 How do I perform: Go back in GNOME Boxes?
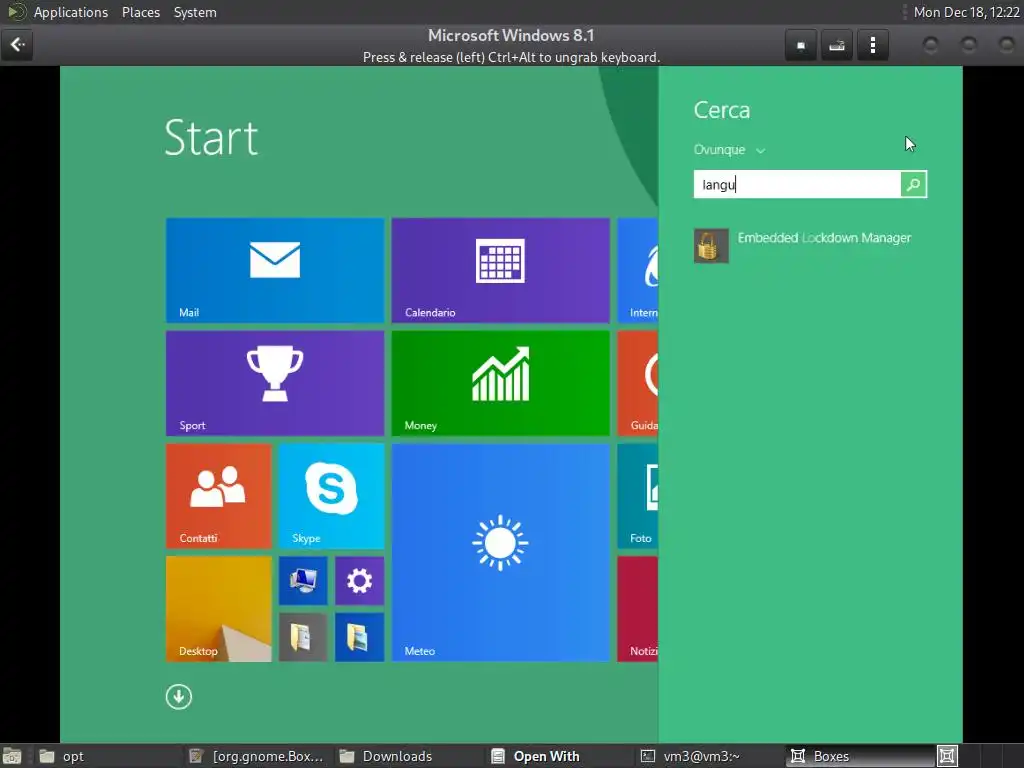(x=17, y=44)
